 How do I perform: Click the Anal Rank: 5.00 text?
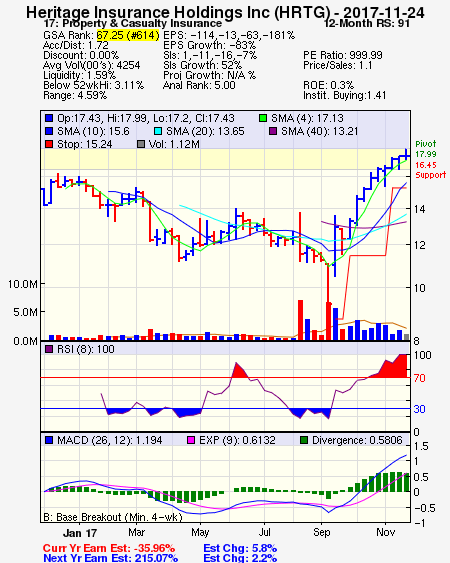[x=199, y=85]
